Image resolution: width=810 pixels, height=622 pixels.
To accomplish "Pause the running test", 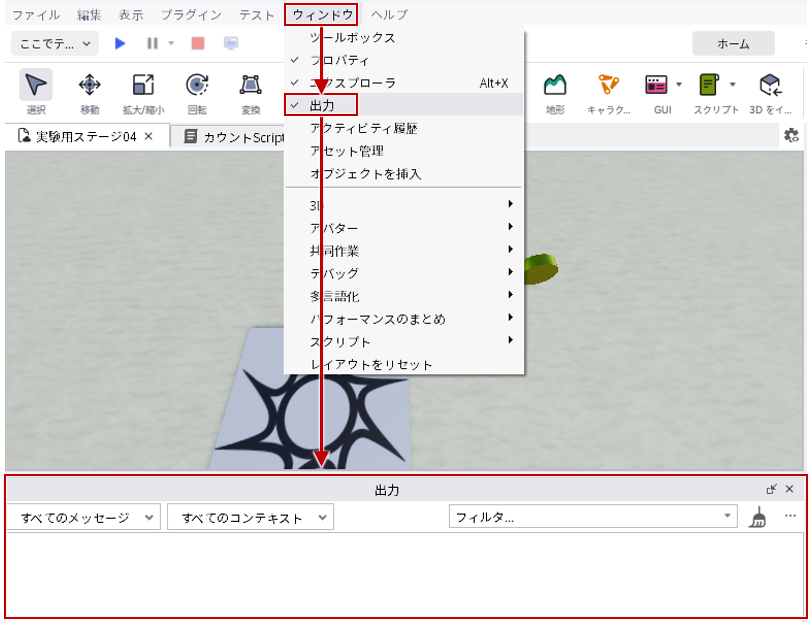I will point(152,43).
